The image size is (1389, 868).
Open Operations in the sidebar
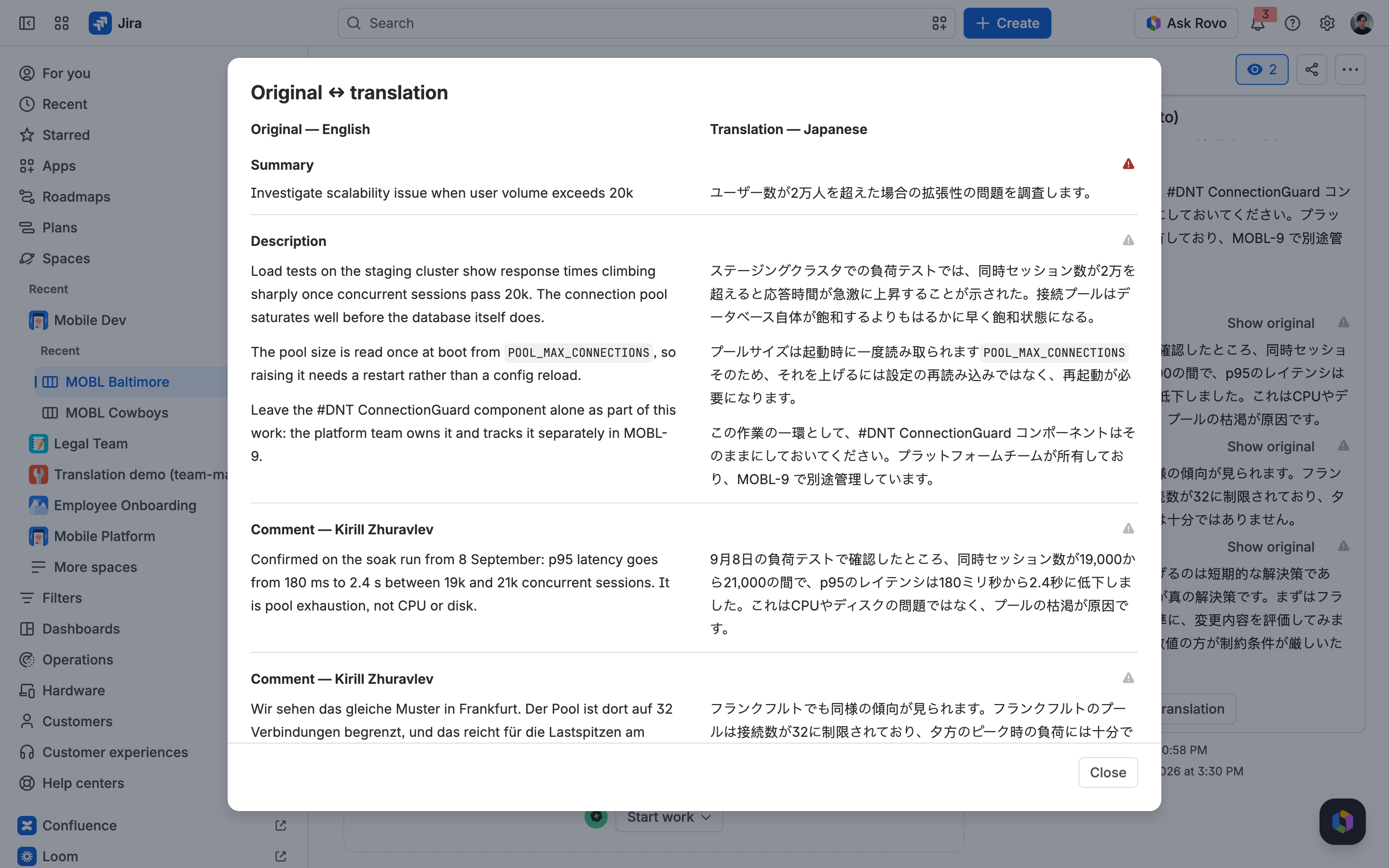[78, 660]
